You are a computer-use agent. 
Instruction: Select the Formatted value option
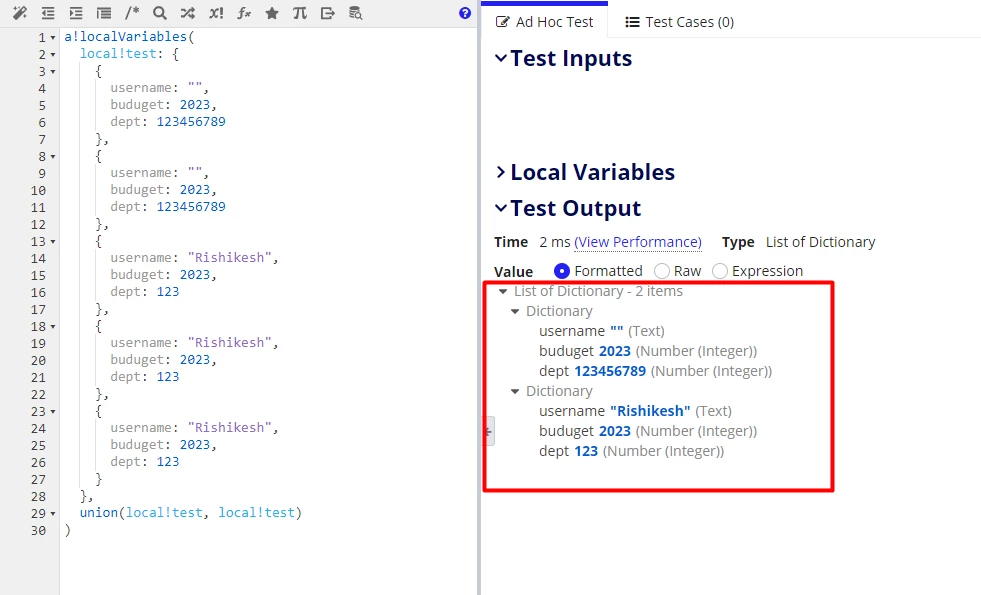point(562,271)
